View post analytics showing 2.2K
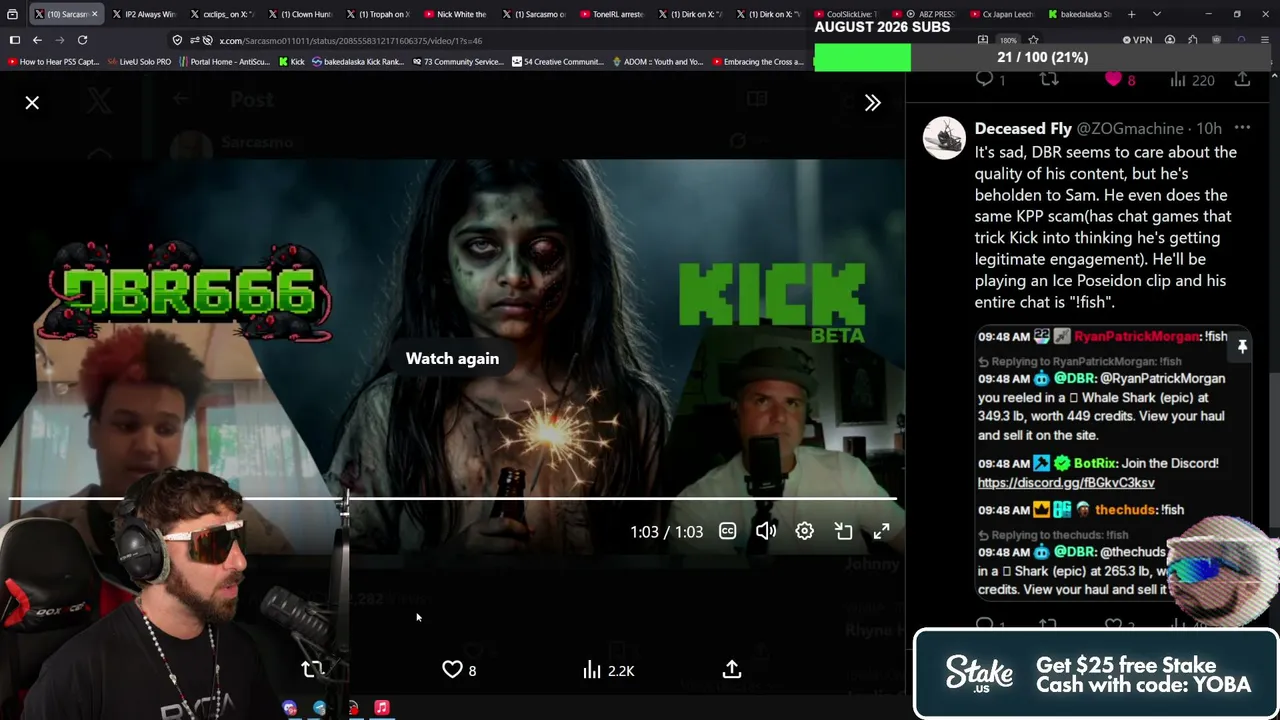 pos(608,670)
